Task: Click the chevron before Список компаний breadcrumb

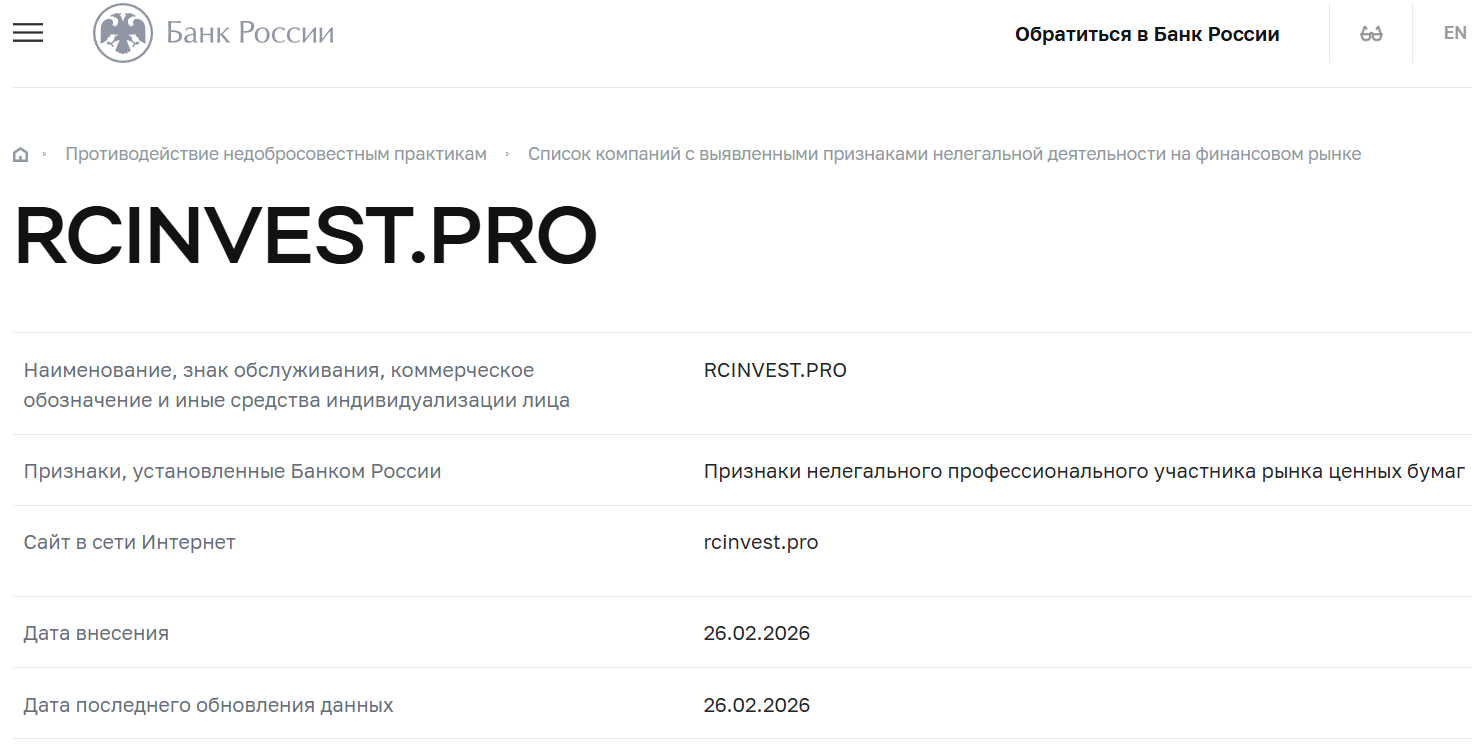Action: tap(508, 153)
